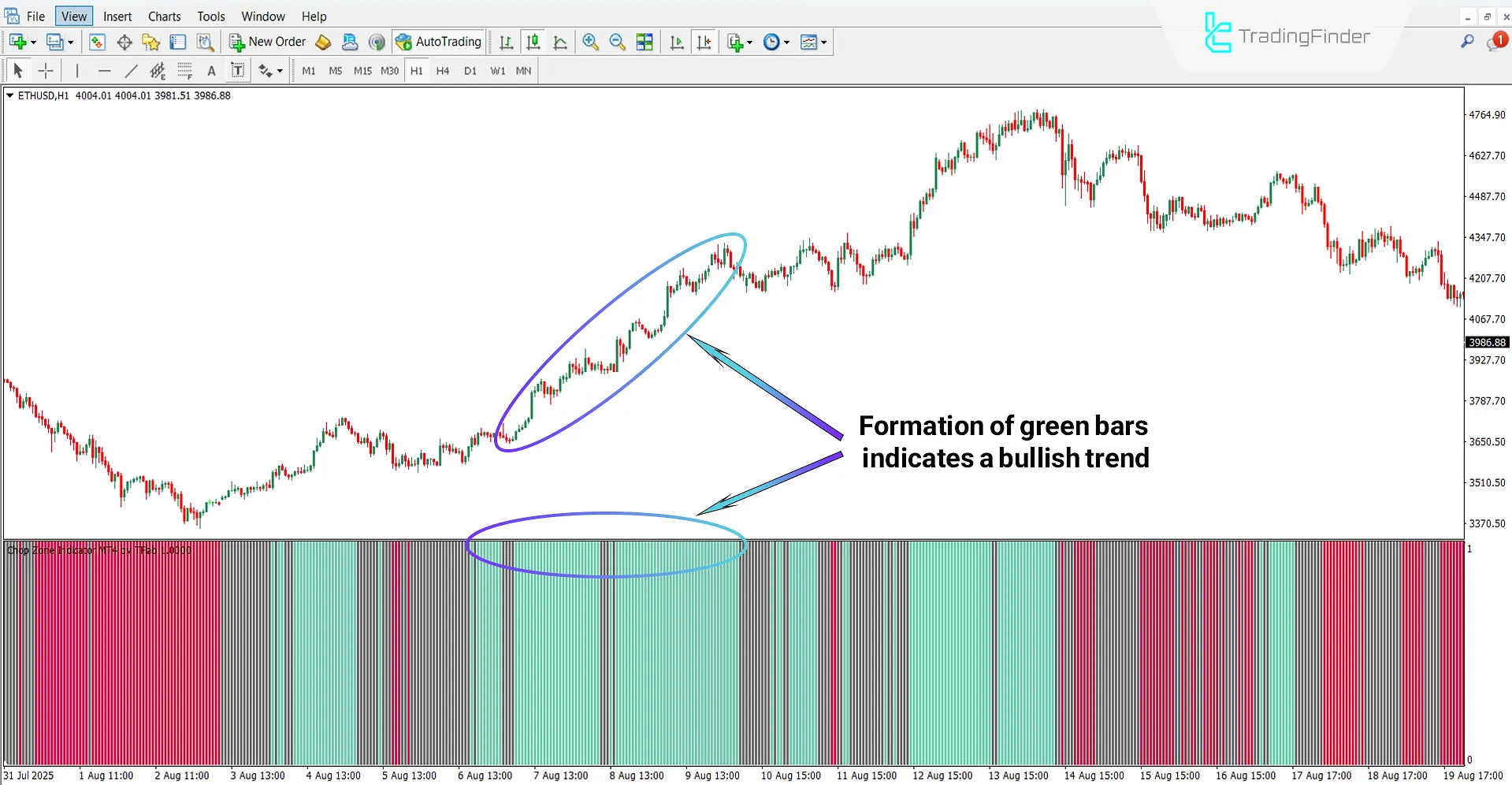Zoom in on the chart
The width and height of the screenshot is (1512, 785).
pyautogui.click(x=591, y=42)
